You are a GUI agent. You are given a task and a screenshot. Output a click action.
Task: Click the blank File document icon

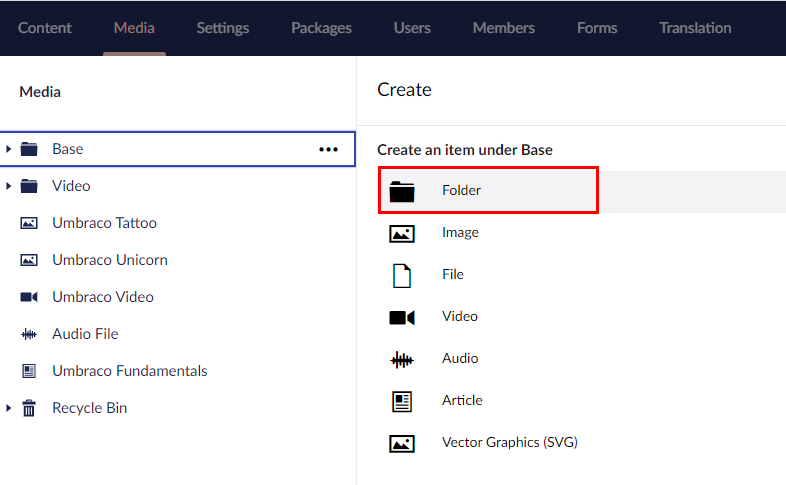(x=401, y=275)
